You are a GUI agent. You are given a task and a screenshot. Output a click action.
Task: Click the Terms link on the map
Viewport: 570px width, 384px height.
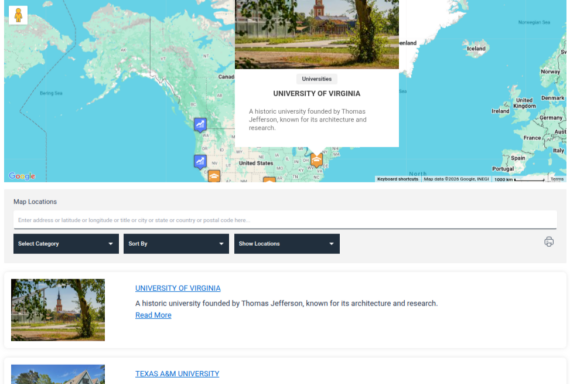tap(557, 179)
